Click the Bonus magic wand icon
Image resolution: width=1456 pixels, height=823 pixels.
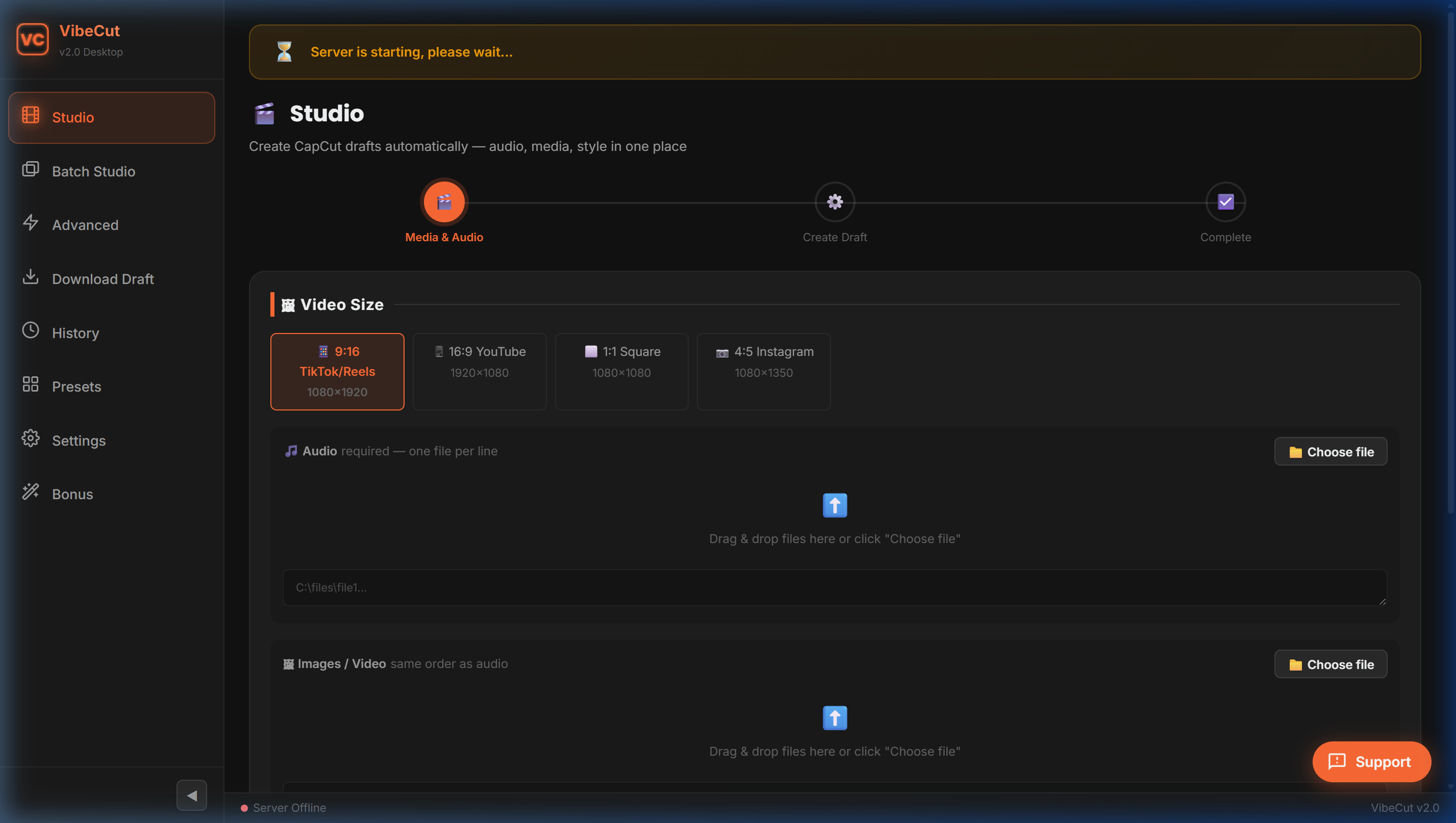[x=31, y=492]
